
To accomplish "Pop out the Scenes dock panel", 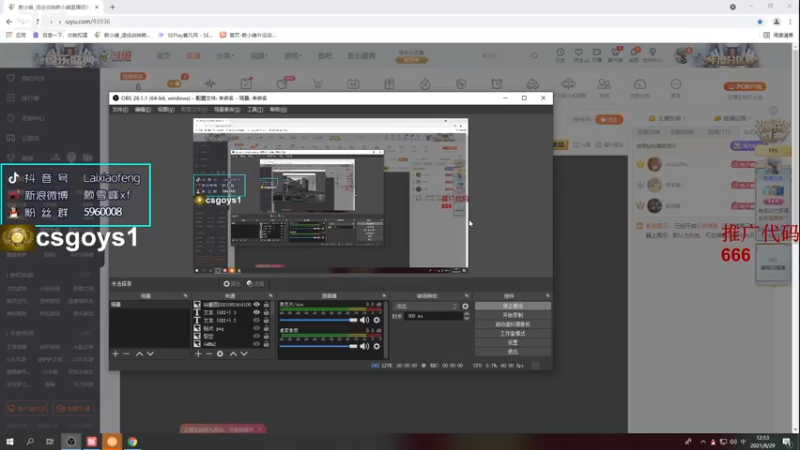I will (185, 296).
